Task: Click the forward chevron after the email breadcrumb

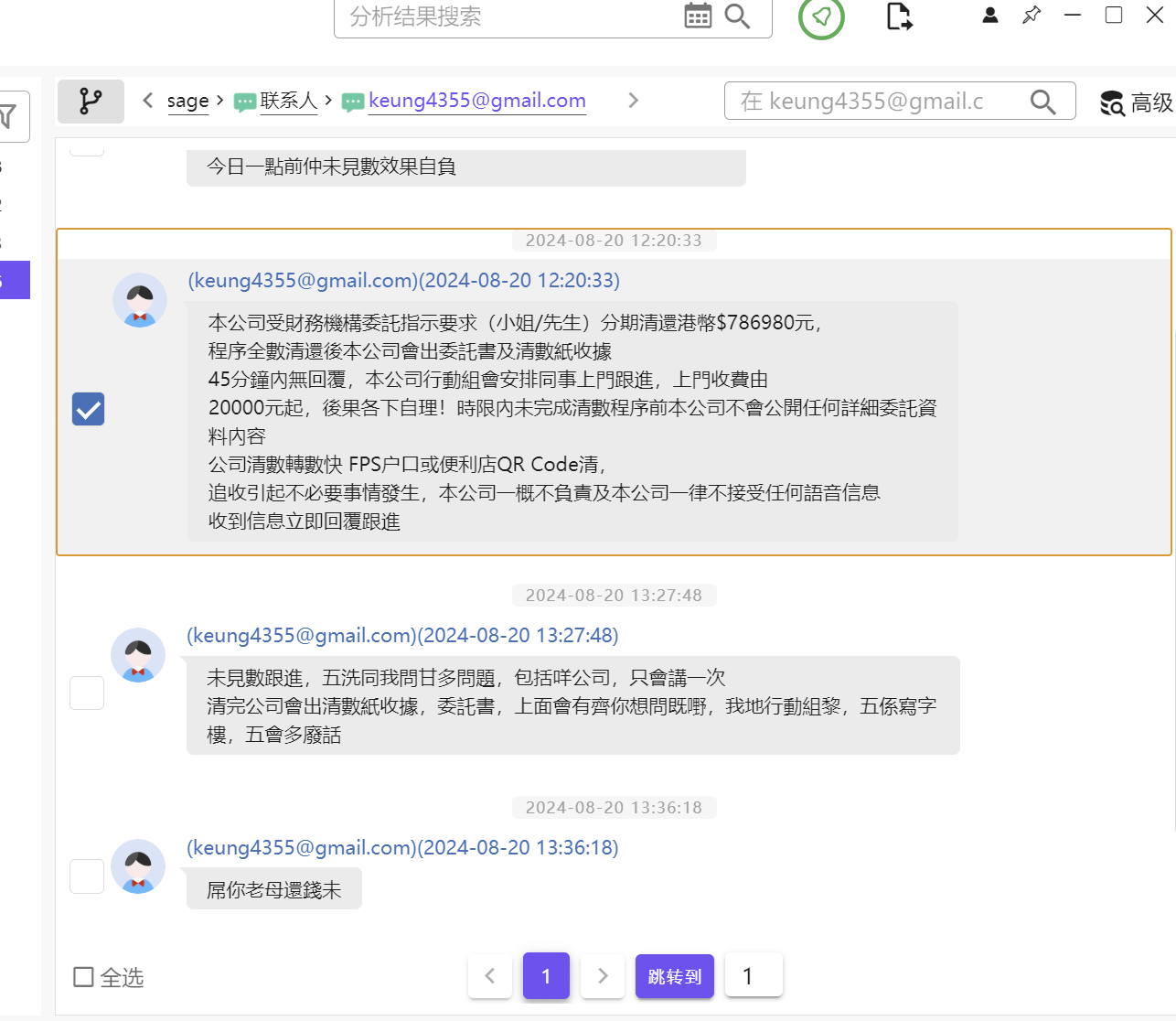Action: tap(633, 101)
